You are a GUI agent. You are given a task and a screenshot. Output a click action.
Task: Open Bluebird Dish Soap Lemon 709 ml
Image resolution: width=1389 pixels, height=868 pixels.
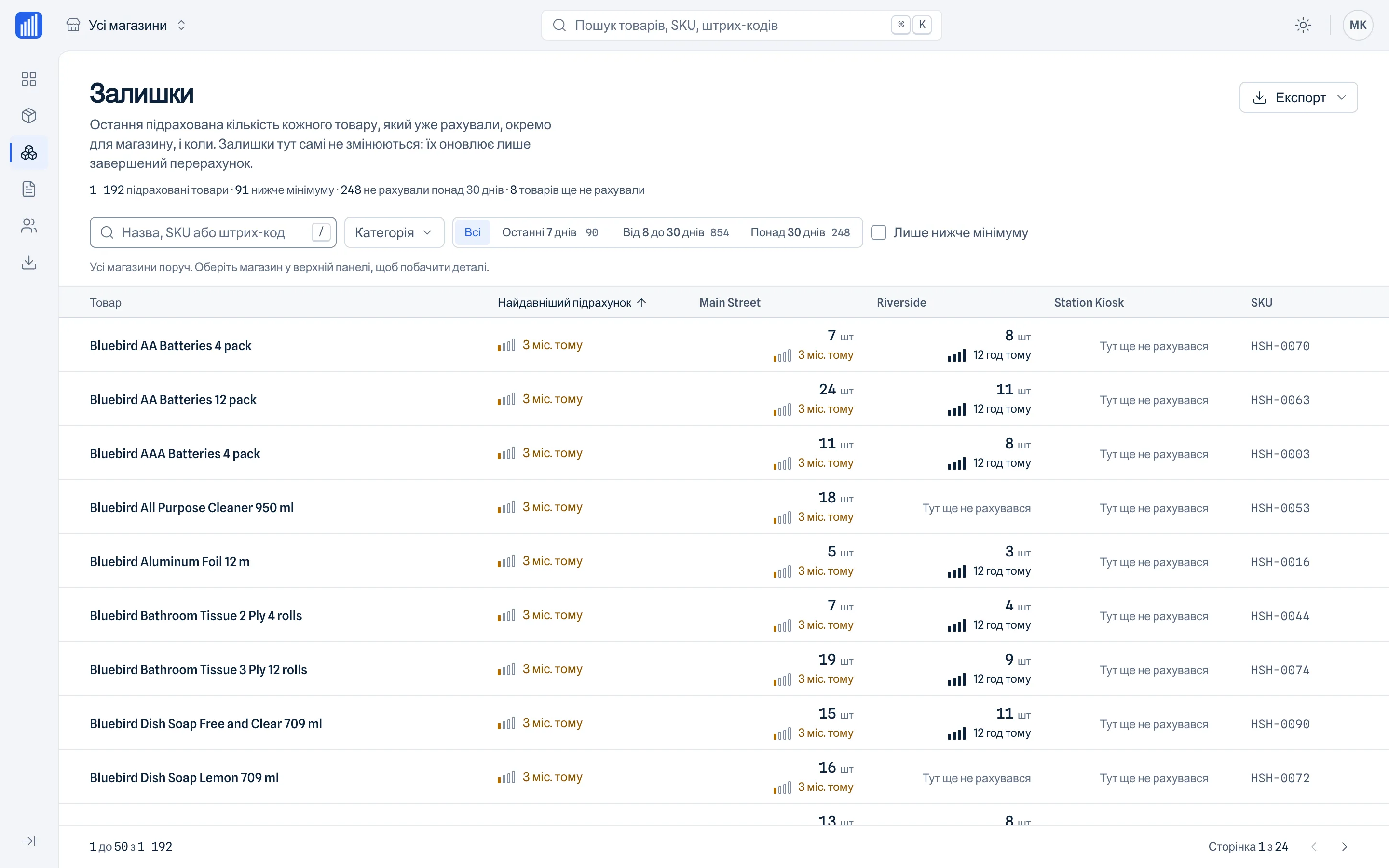click(x=184, y=777)
